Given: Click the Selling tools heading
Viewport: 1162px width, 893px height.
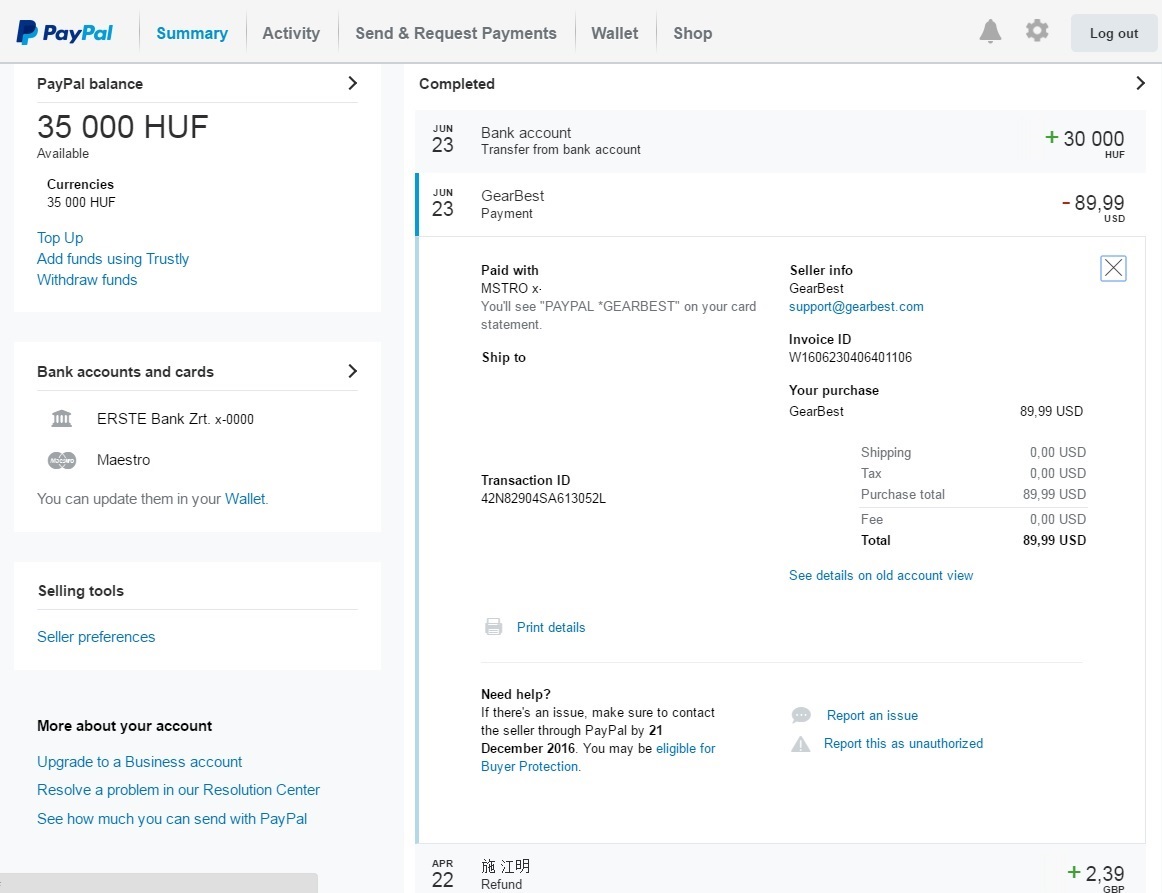Looking at the screenshot, I should tap(81, 591).
